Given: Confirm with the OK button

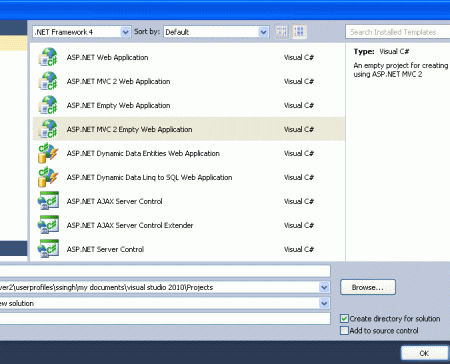Looking at the screenshot, I should [x=424, y=353].
